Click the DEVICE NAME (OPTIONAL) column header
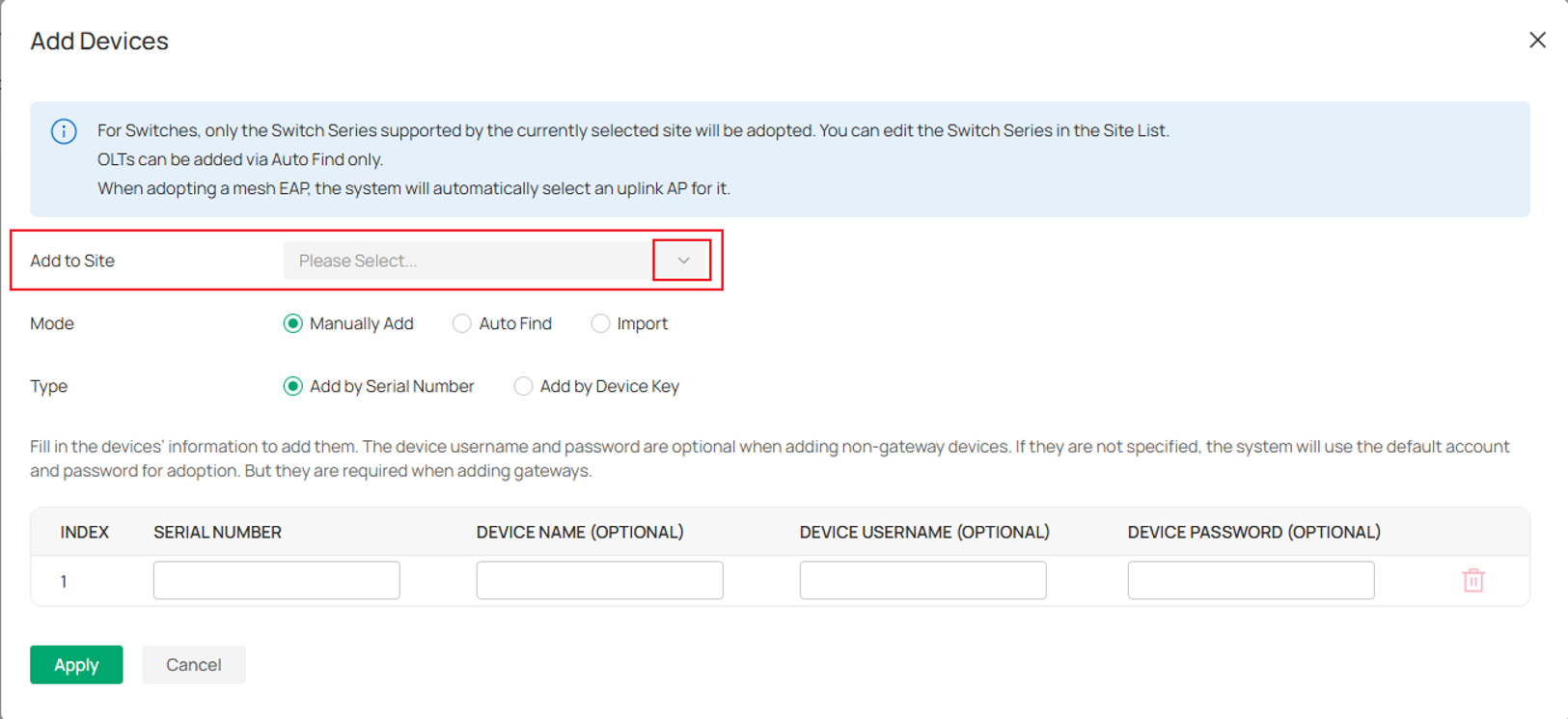The width and height of the screenshot is (1568, 719). tap(580, 532)
